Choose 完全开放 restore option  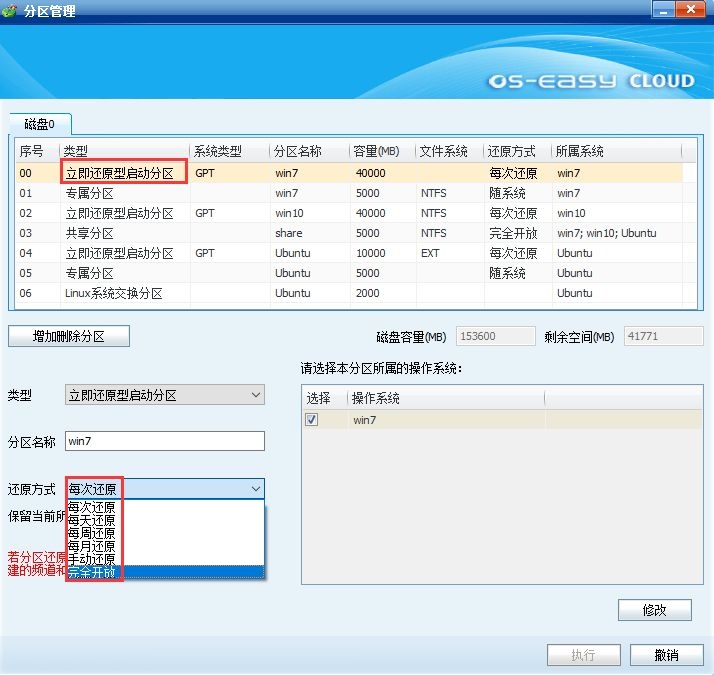click(x=92, y=572)
